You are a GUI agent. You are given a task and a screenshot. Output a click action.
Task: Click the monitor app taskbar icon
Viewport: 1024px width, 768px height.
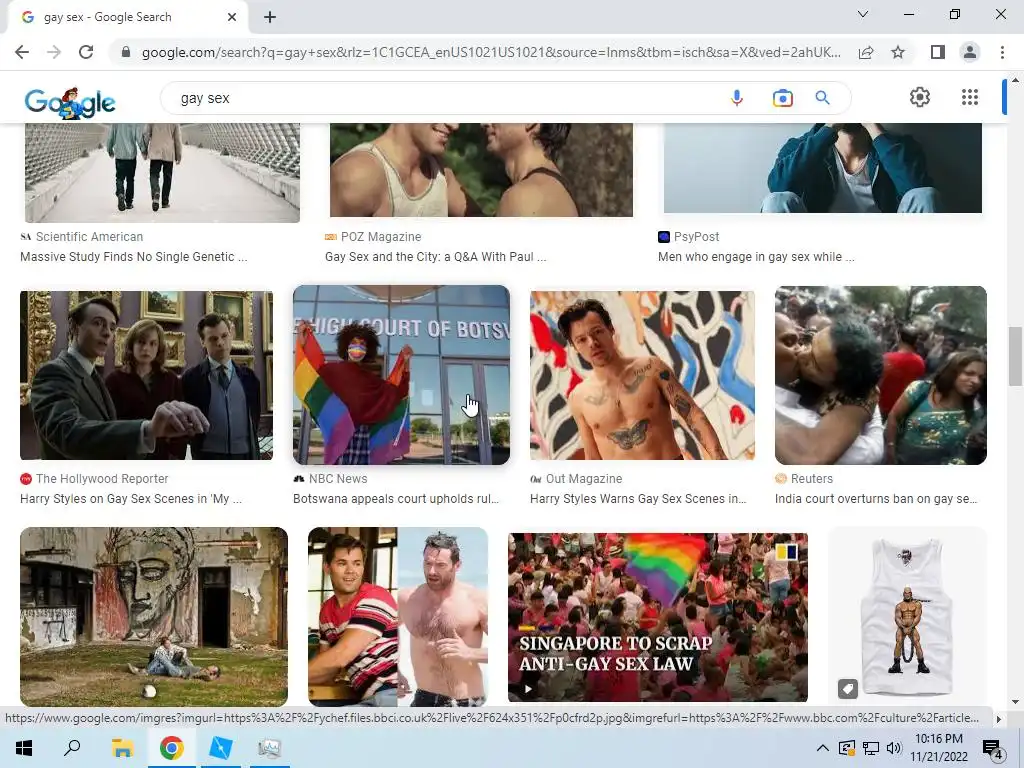coord(269,748)
